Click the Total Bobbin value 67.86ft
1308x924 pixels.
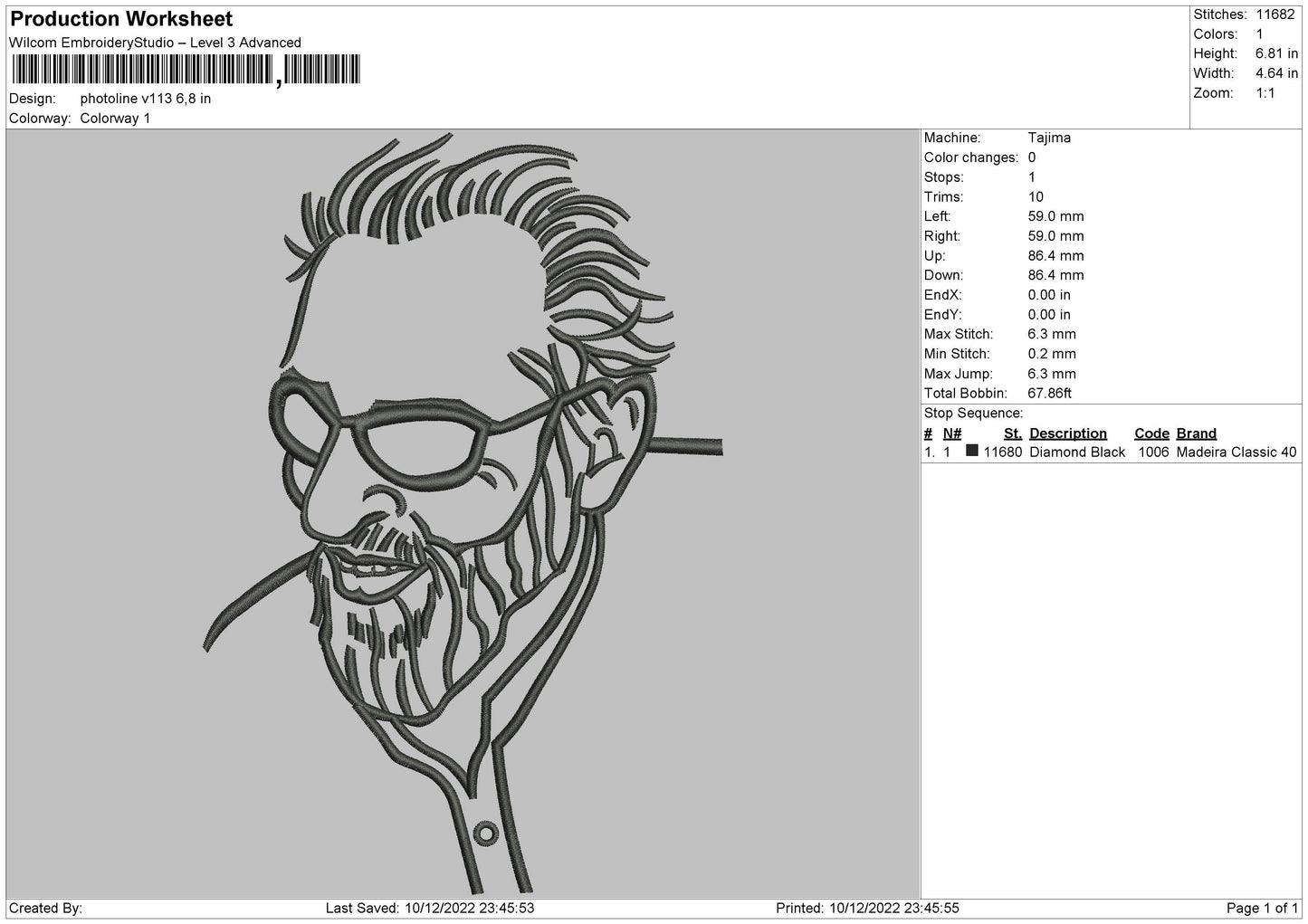tap(1050, 394)
